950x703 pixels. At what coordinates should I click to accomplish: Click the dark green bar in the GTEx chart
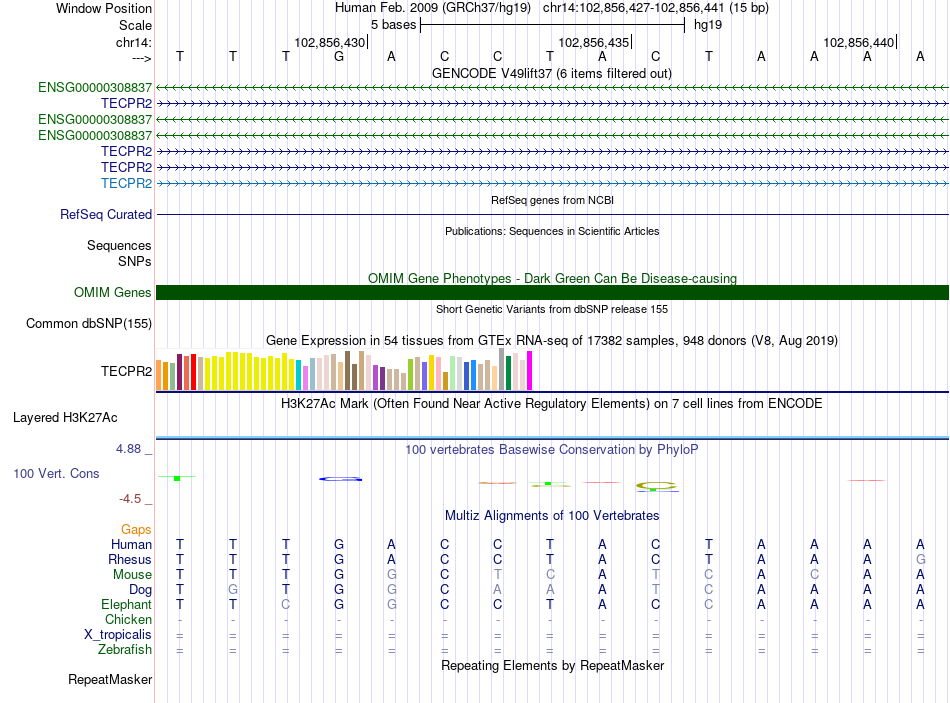(x=508, y=373)
